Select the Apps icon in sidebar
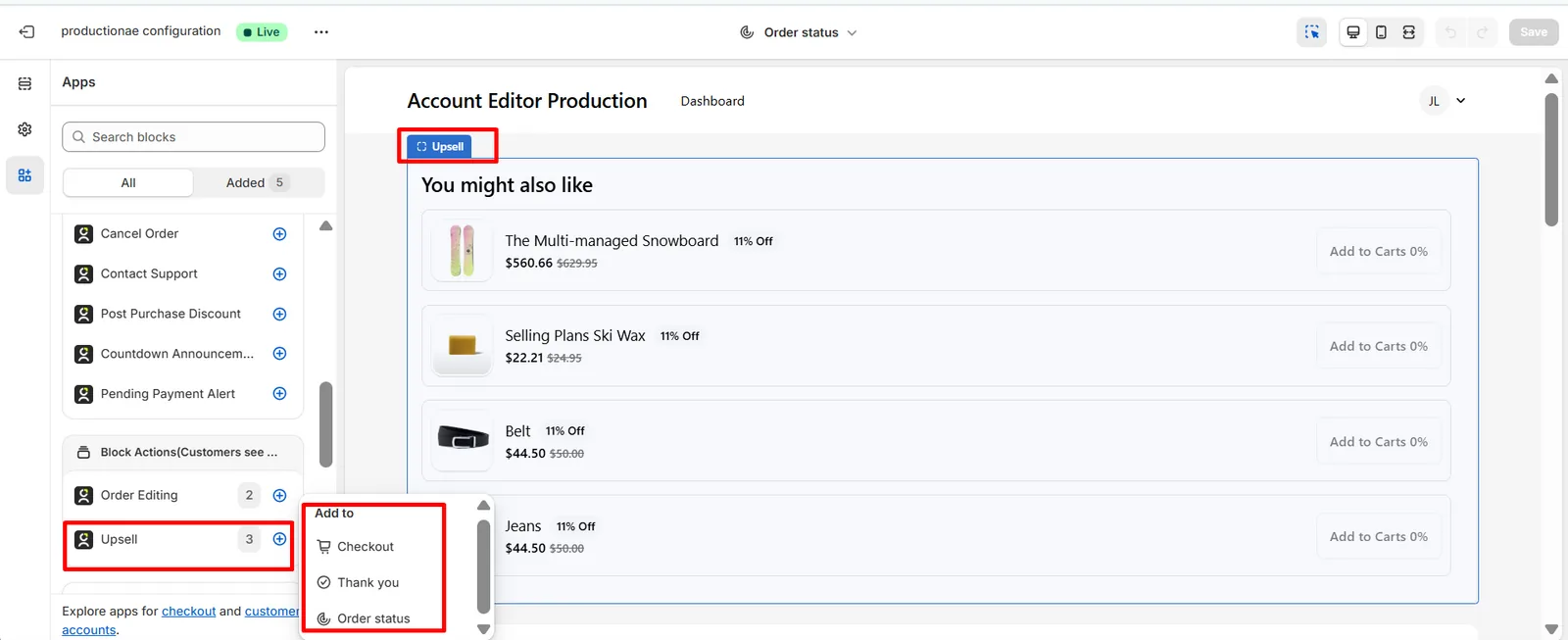 [x=24, y=175]
